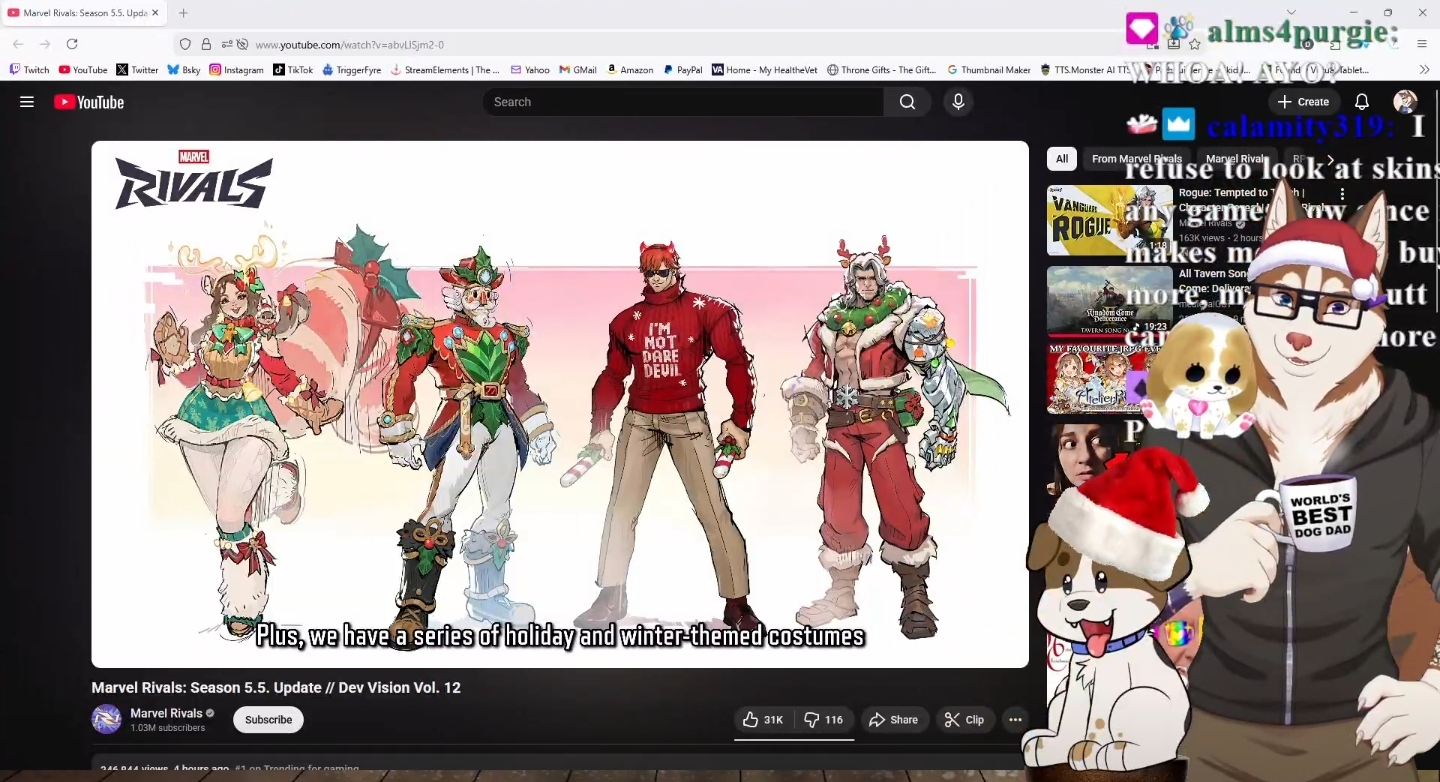This screenshot has height=782, width=1440.
Task: Open the Thumbnail Maker bookmark
Action: 989,70
